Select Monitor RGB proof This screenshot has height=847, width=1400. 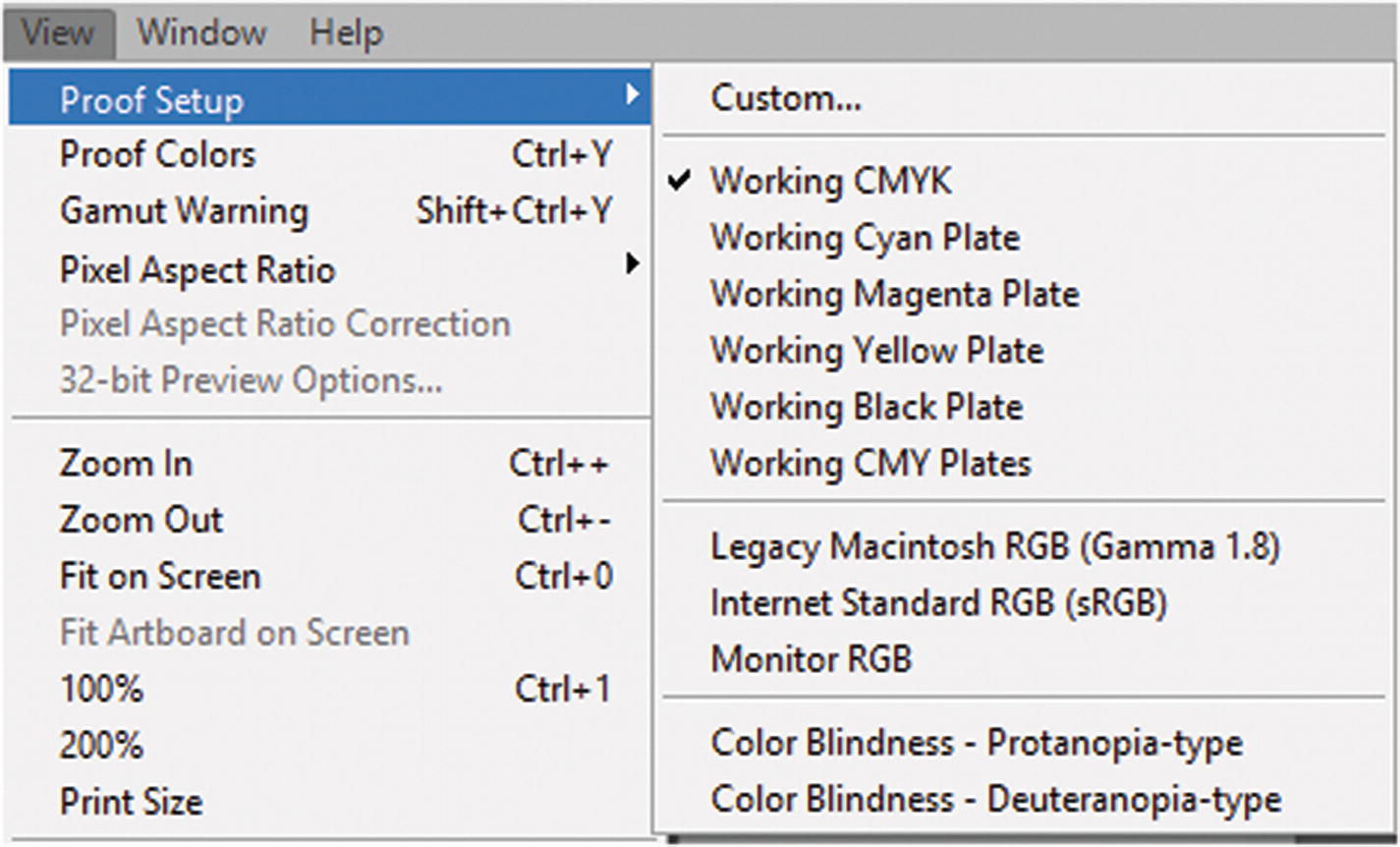[811, 658]
